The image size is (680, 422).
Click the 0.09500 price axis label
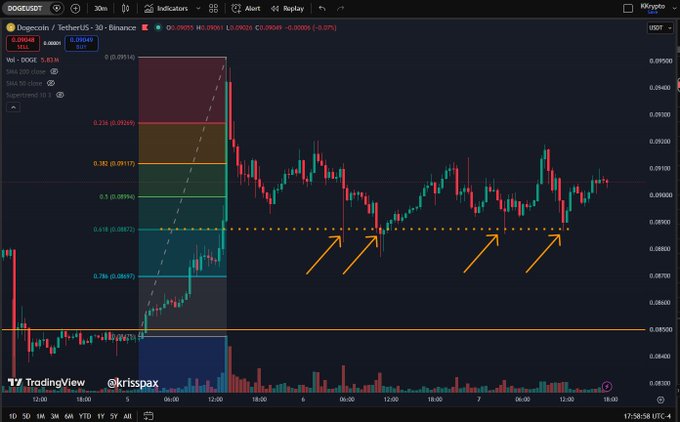(661, 61)
